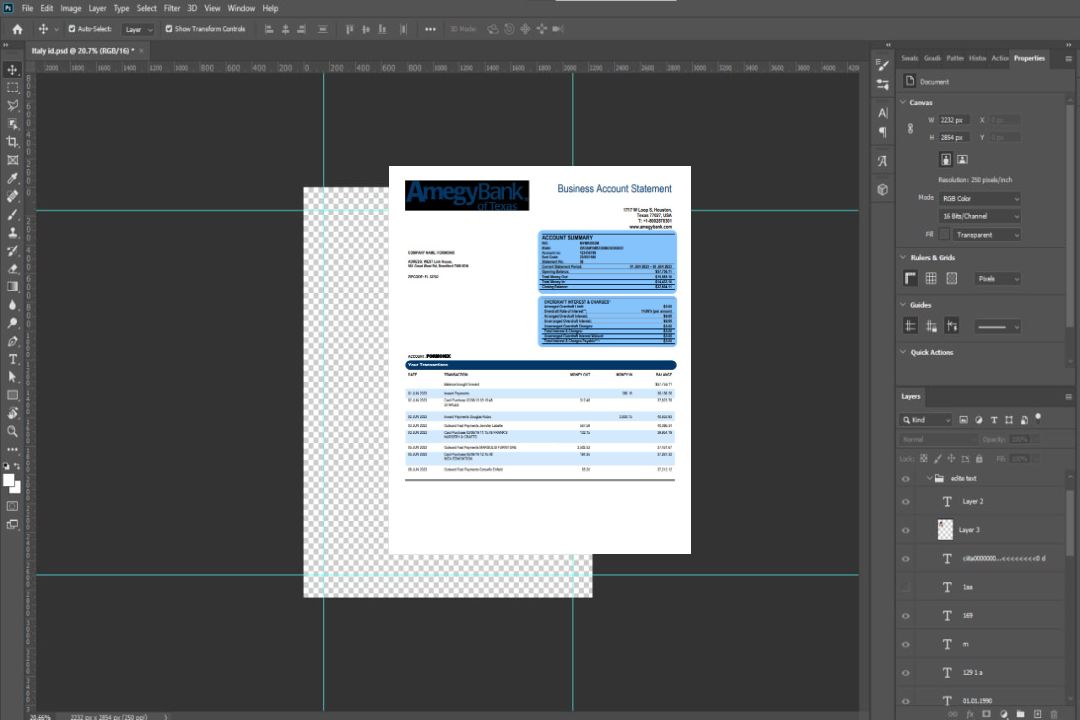Click the more options ellipsis in options bar

click(x=430, y=29)
